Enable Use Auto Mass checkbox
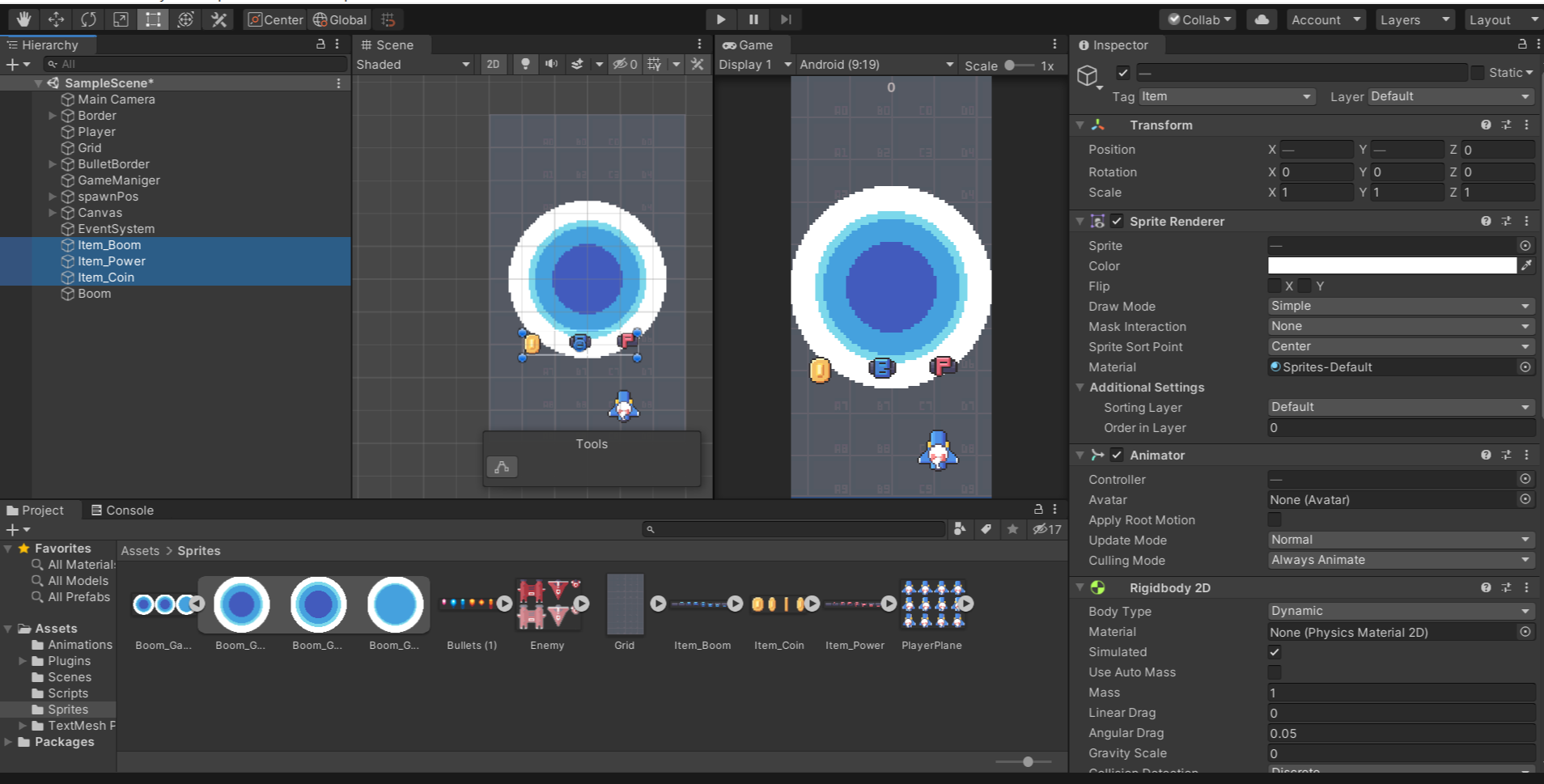 [x=1275, y=672]
